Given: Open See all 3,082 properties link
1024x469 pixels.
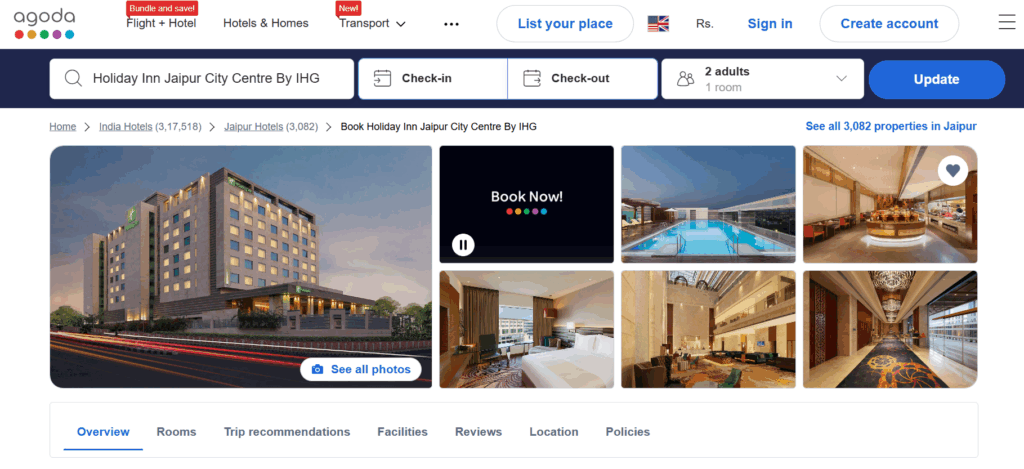Looking at the screenshot, I should 891,126.
